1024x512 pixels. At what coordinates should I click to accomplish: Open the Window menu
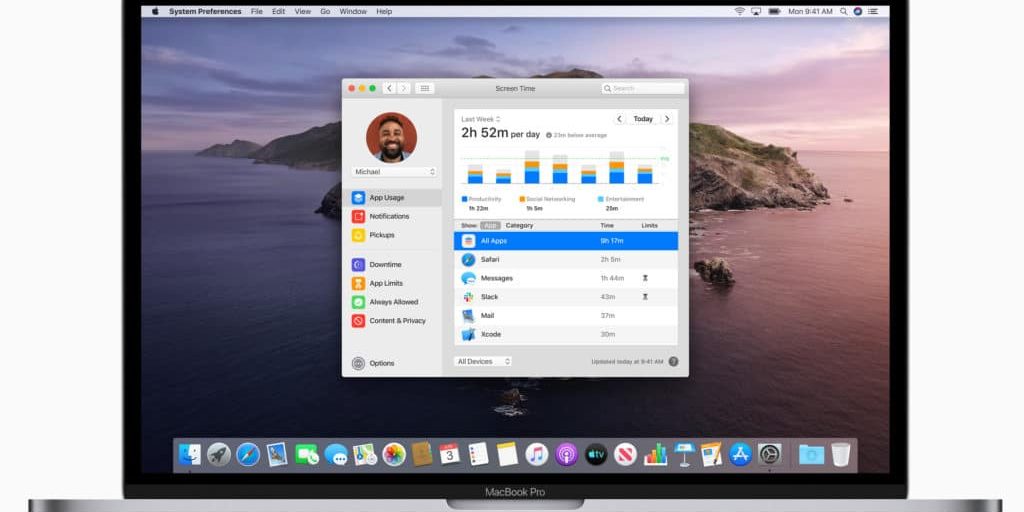353,11
